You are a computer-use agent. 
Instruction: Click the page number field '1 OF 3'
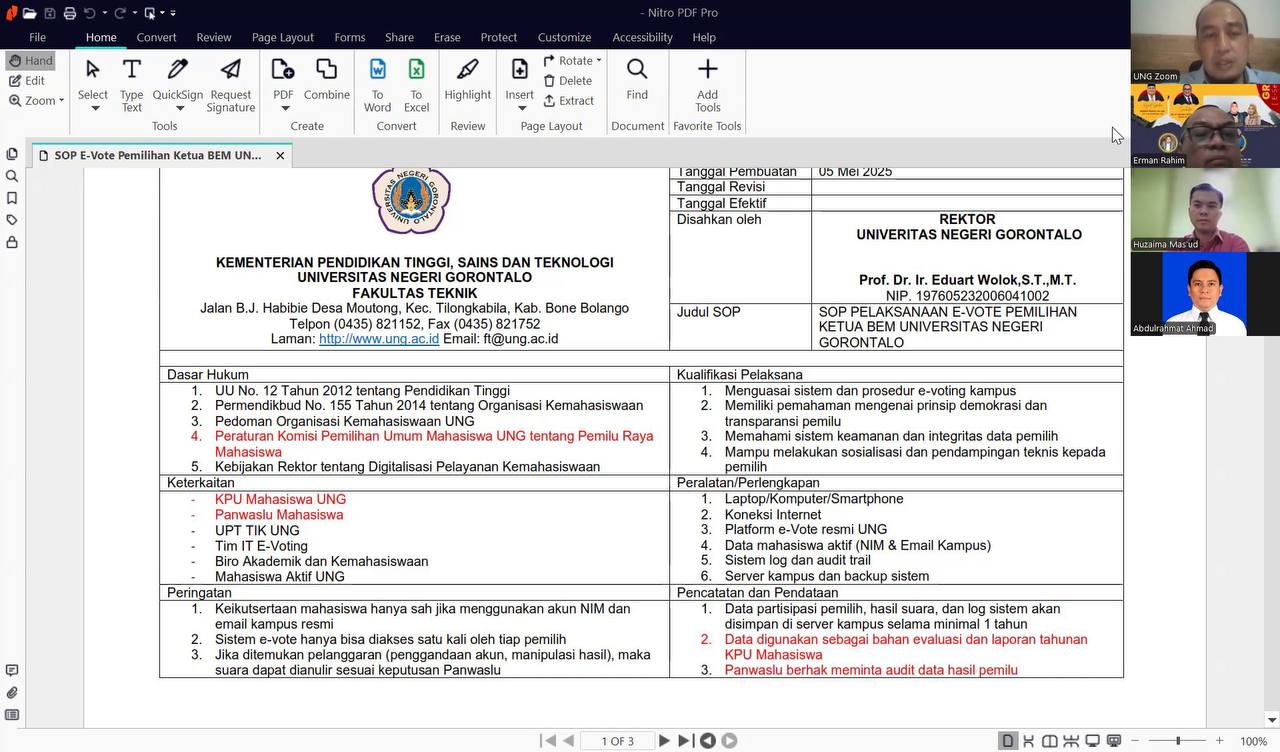tap(617, 741)
